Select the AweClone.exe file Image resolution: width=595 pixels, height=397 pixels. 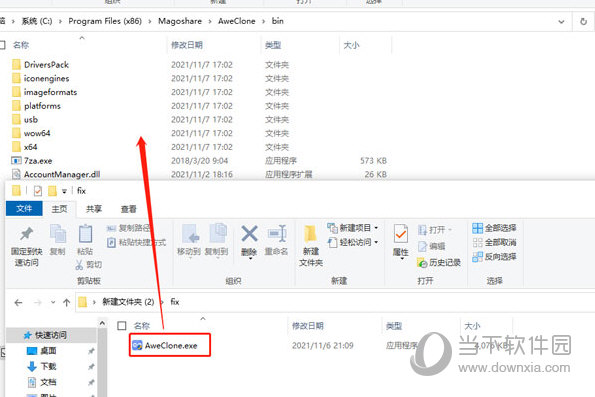tap(170, 345)
